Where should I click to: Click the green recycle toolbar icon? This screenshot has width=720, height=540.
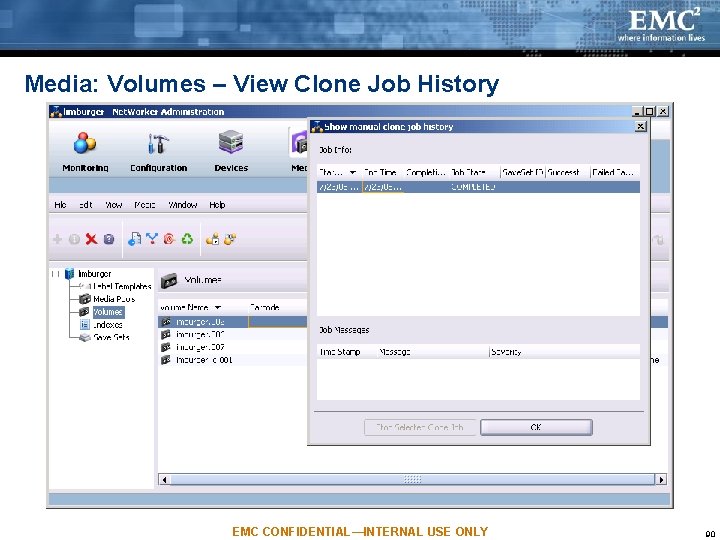pos(187,239)
